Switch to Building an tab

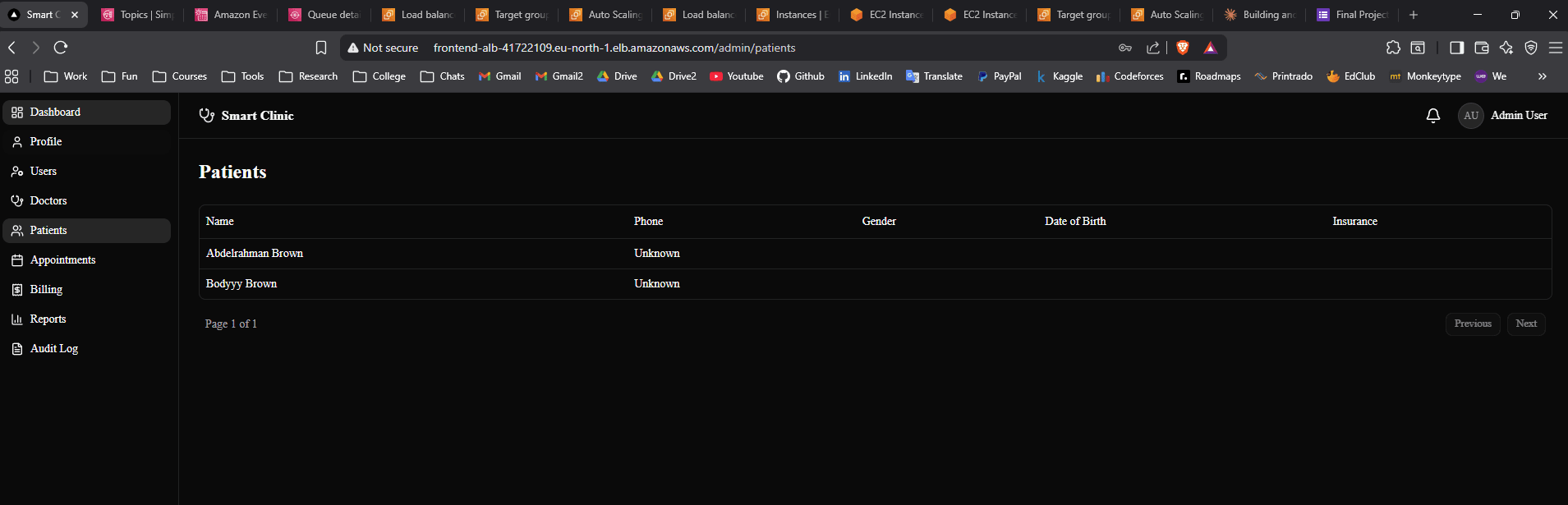coord(1261,15)
